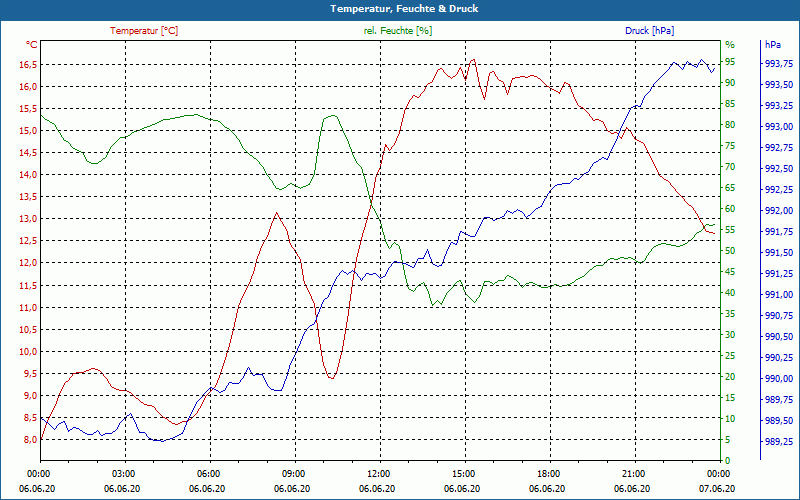Click the '06.06.20' date under 18:00
This screenshot has height=500, width=800.
coord(547,488)
